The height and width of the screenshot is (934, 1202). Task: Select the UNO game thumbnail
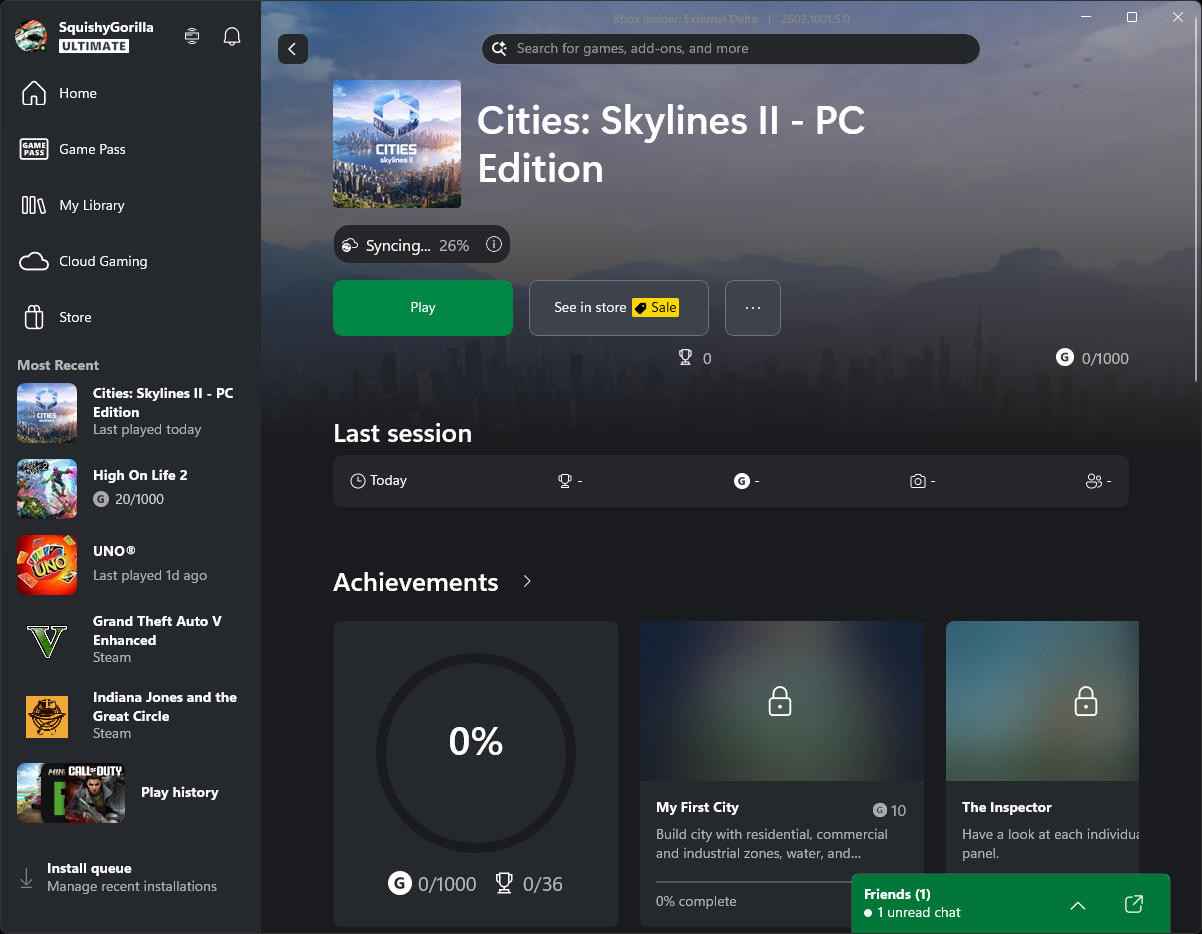coord(47,565)
